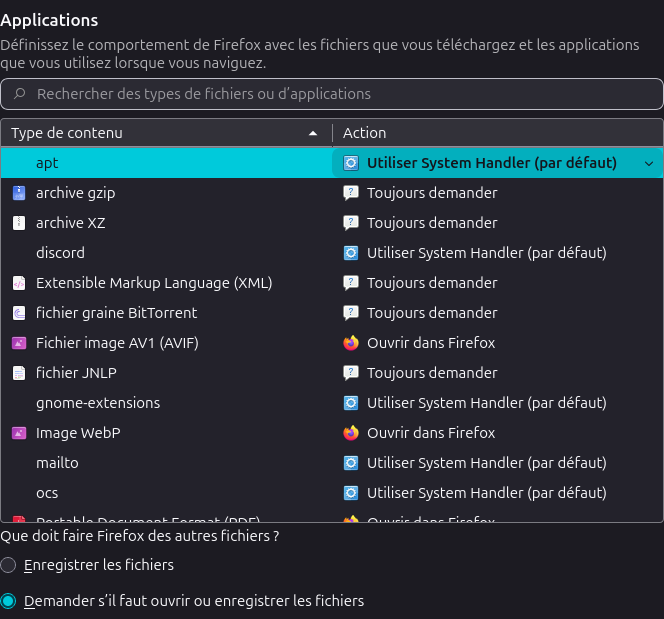The width and height of the screenshot is (664, 619).
Task: Select "Demander s'il faut ouvrir ou enregistrer" option
Action: [x=9, y=601]
